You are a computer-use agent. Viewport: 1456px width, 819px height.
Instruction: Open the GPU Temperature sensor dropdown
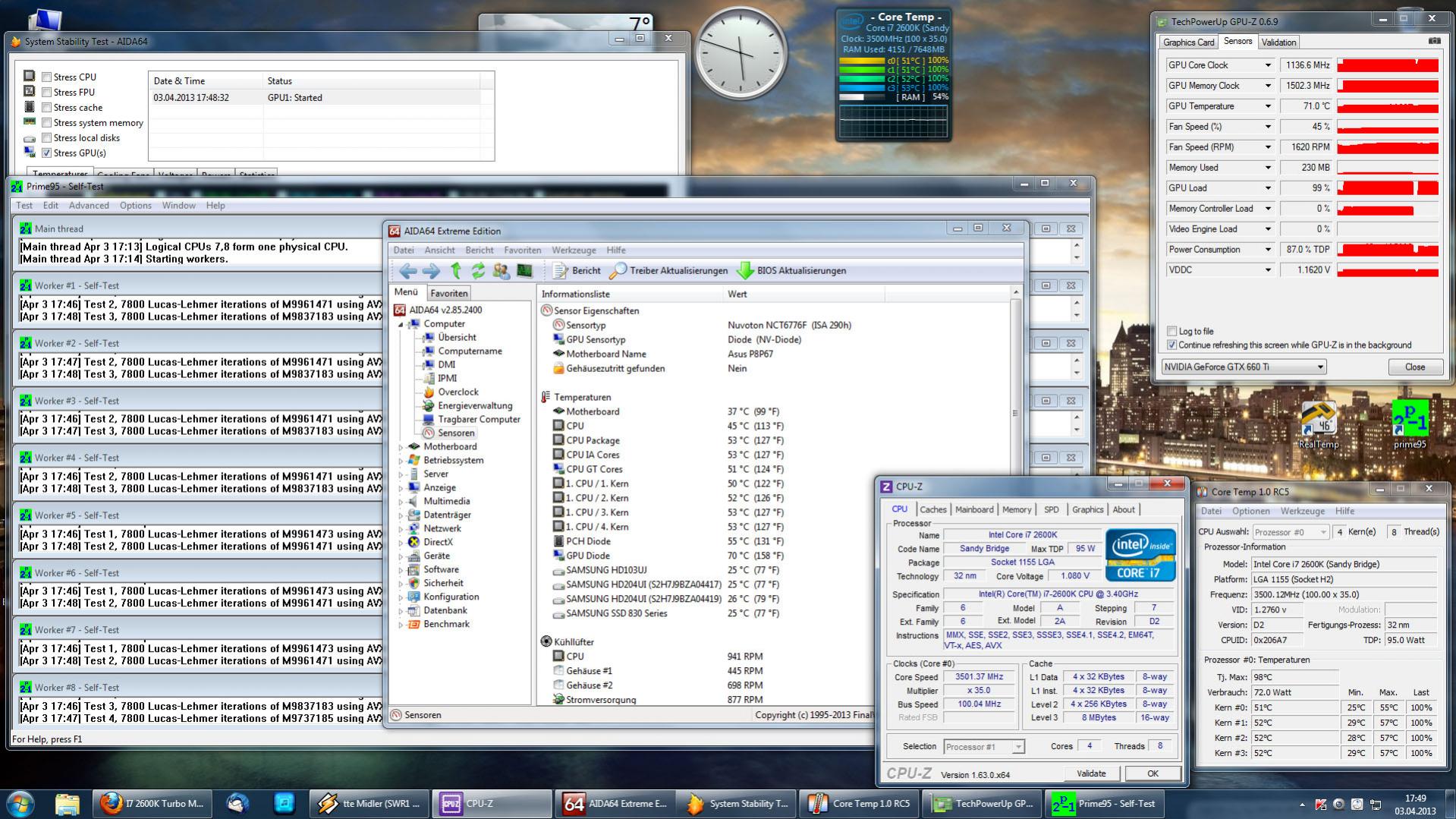[1267, 106]
